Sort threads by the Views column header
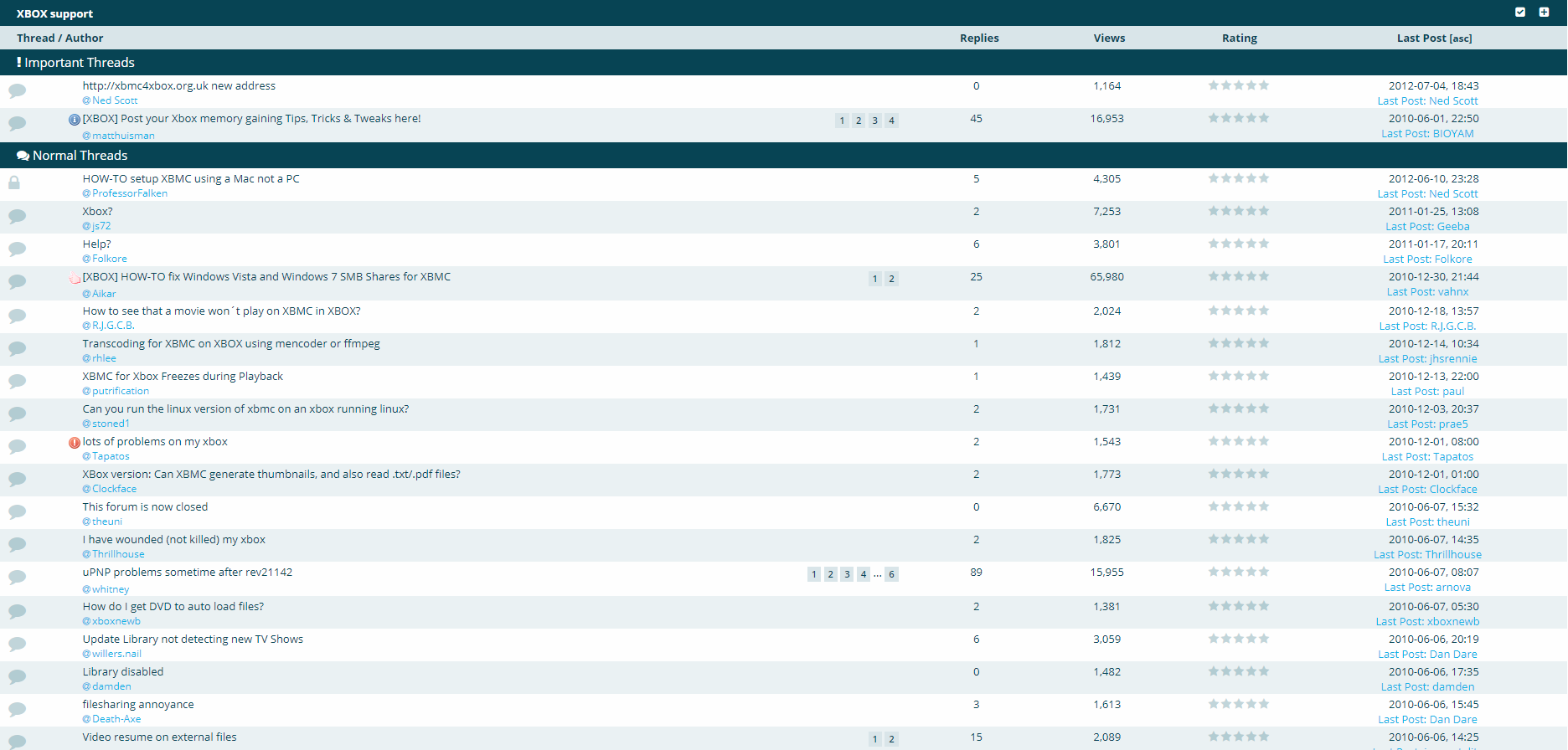Viewport: 1568px width, 750px height. click(1109, 39)
